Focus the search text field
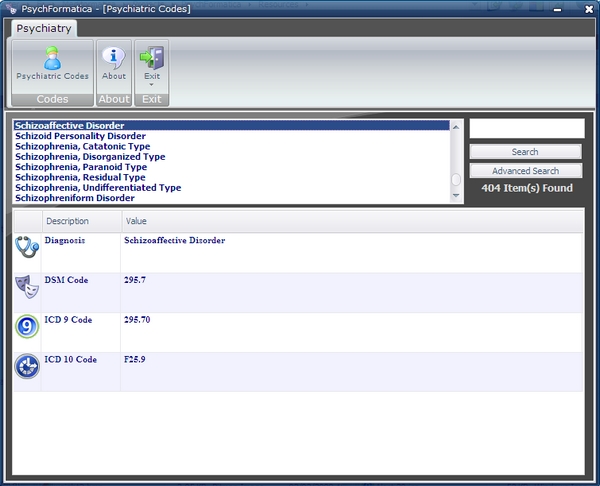600x486 pixels. point(526,128)
